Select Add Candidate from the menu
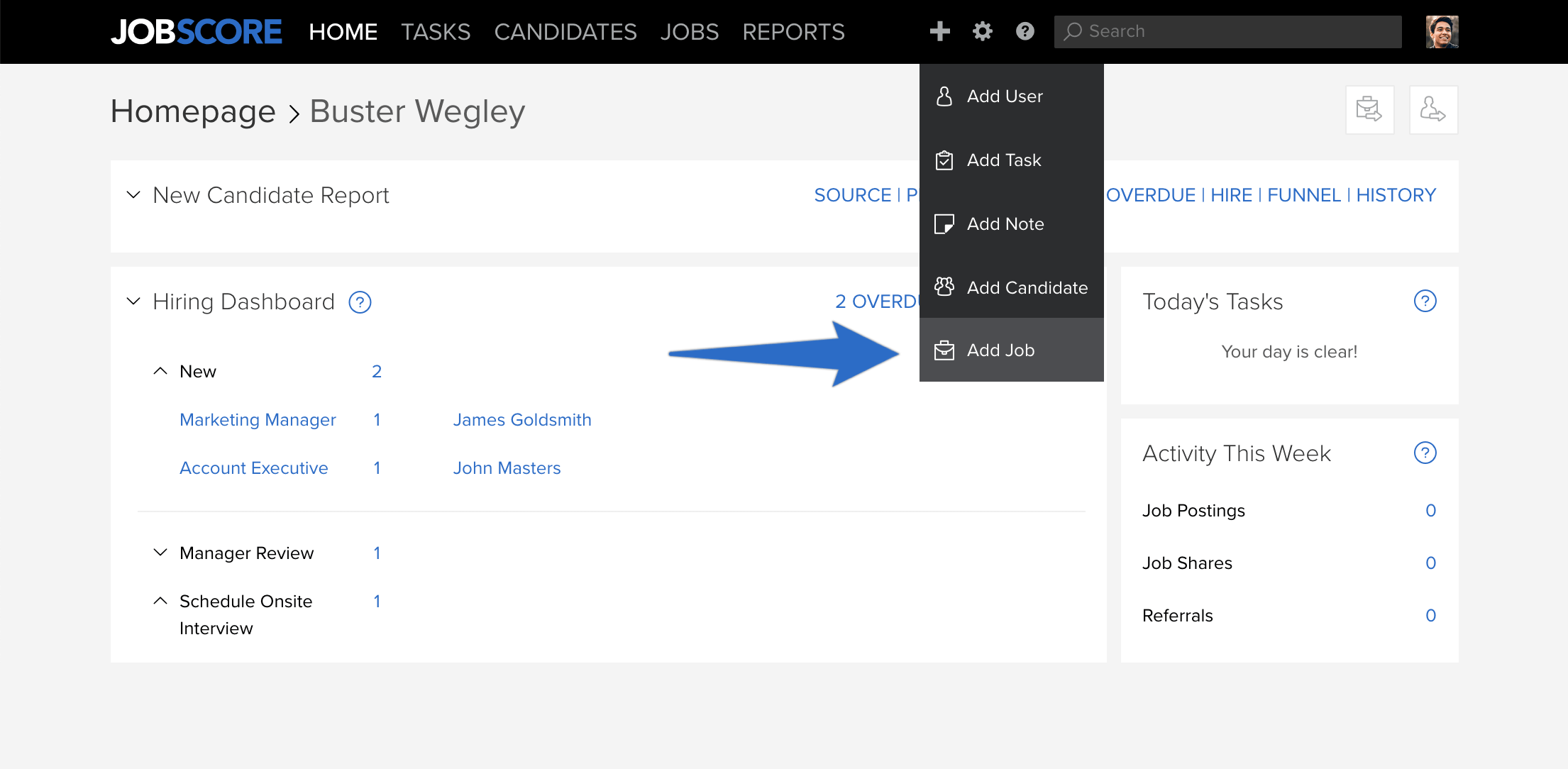The height and width of the screenshot is (769, 1568). coord(1012,287)
